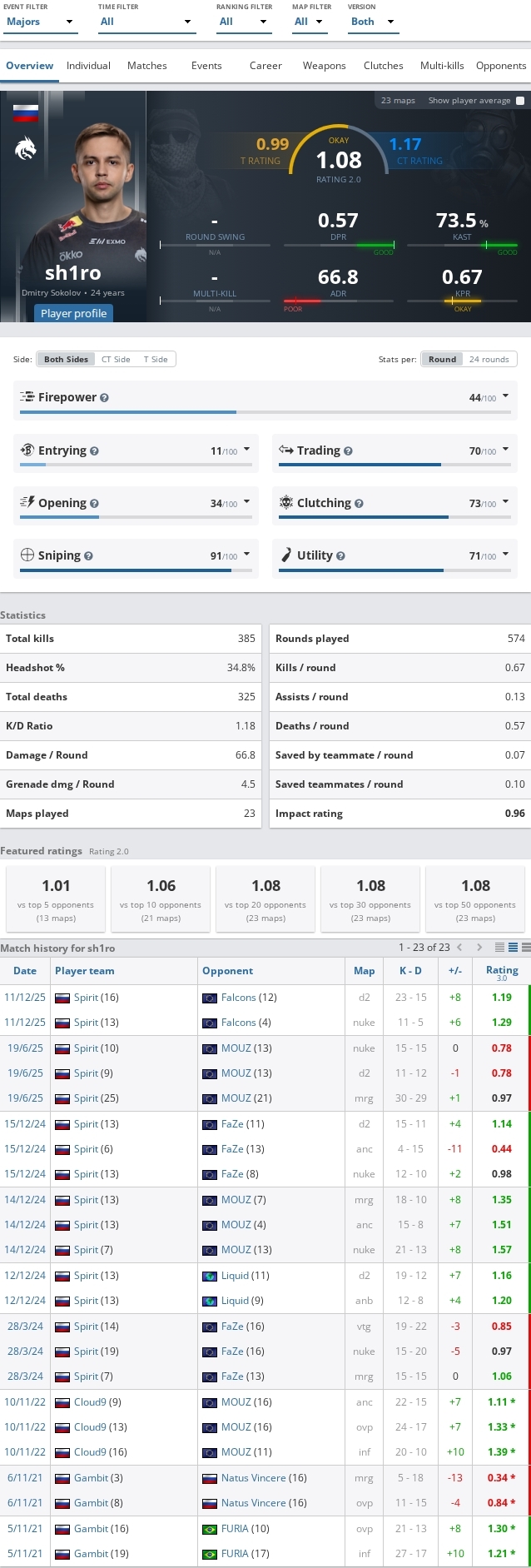This screenshot has width=531, height=1568.
Task: Click the Team Spirit dragon logo
Action: pos(26,148)
